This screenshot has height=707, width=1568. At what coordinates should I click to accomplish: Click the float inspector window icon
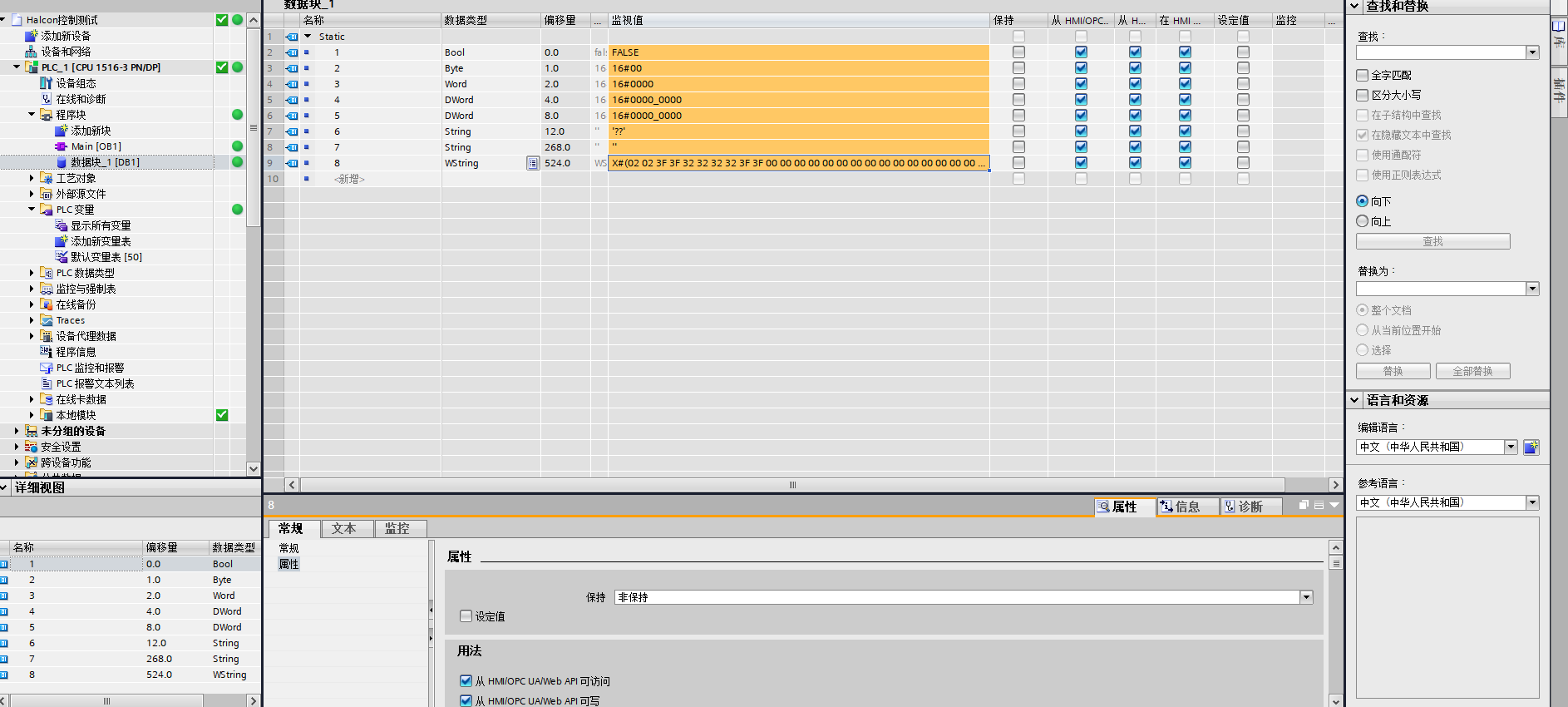click(x=1304, y=505)
